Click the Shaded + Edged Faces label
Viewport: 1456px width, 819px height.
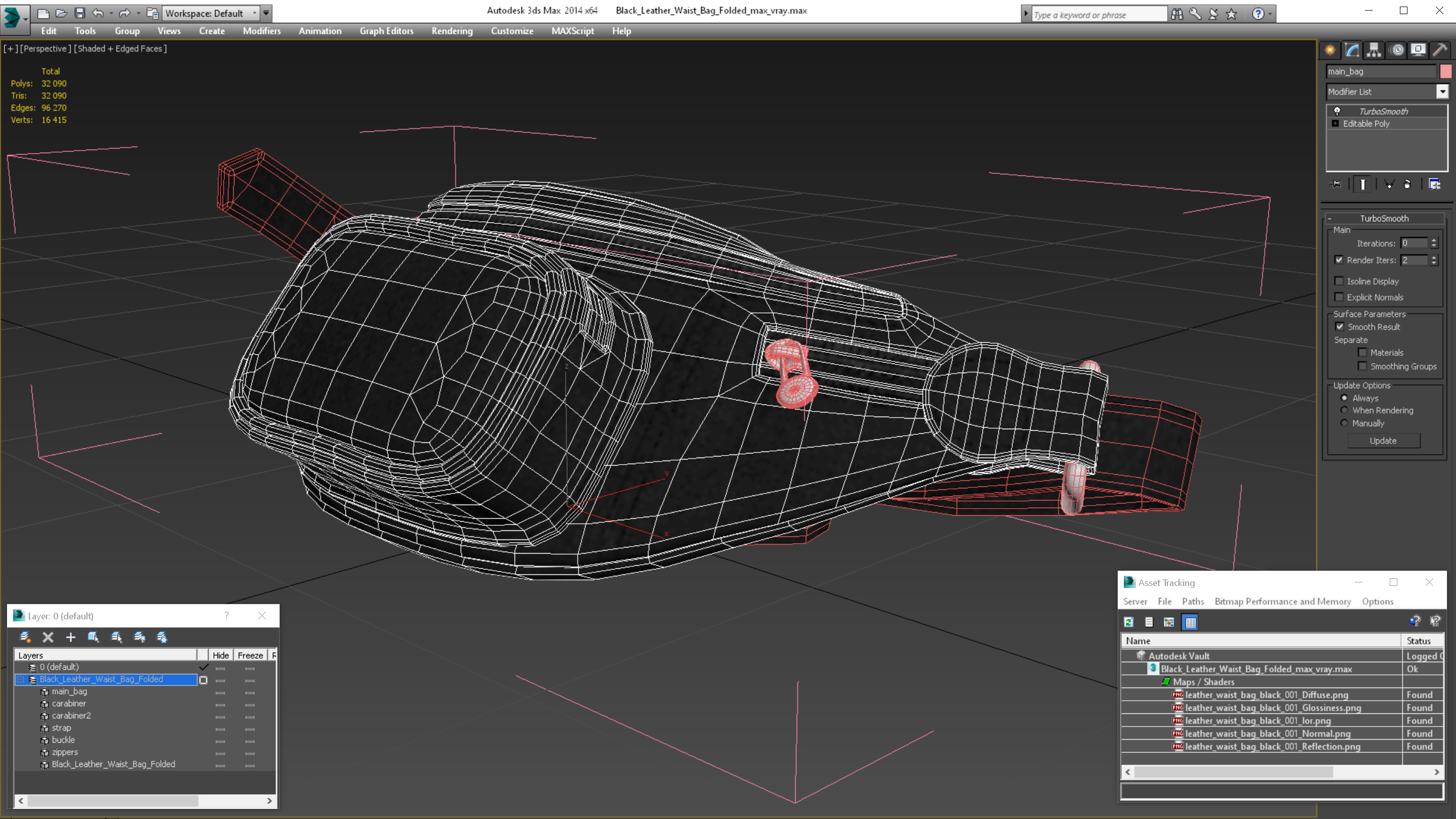point(121,49)
